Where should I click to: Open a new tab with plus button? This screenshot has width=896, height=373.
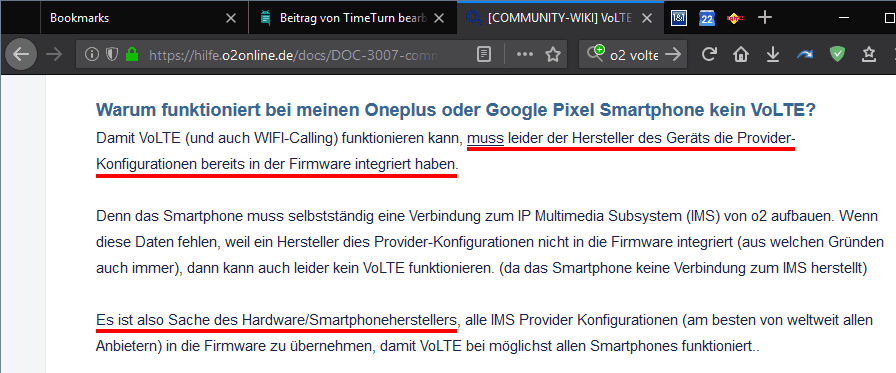pos(765,18)
